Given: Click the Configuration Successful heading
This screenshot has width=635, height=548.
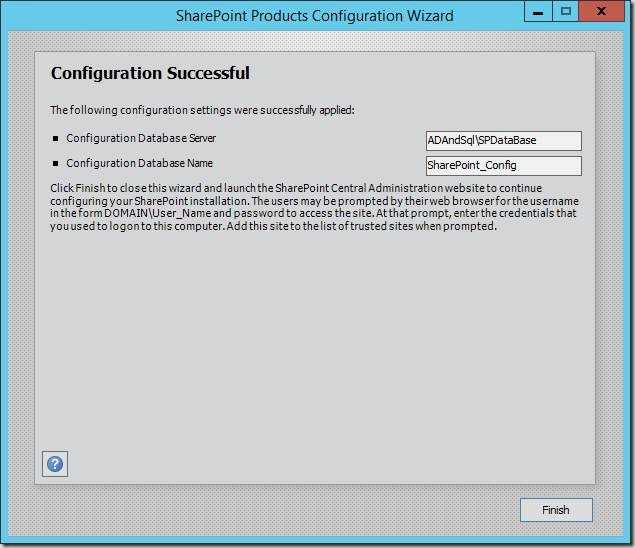Looking at the screenshot, I should click(x=150, y=74).
